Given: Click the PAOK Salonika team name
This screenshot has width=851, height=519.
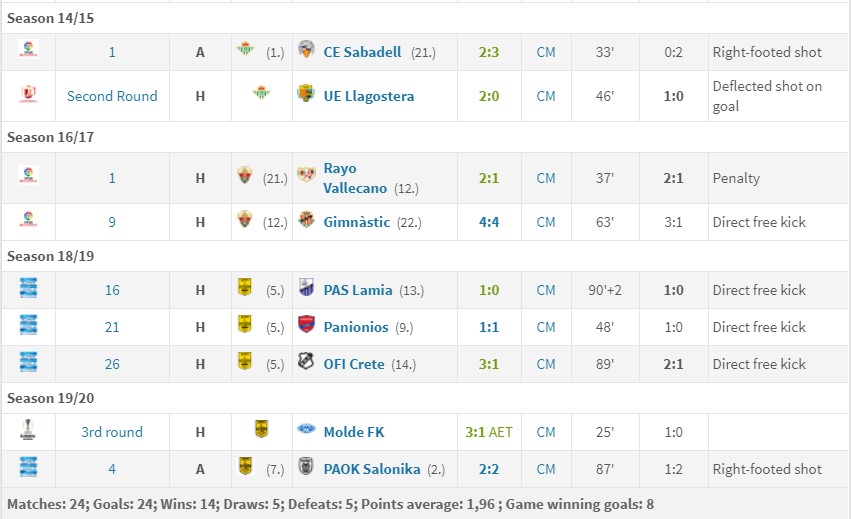Looking at the screenshot, I should [372, 469].
